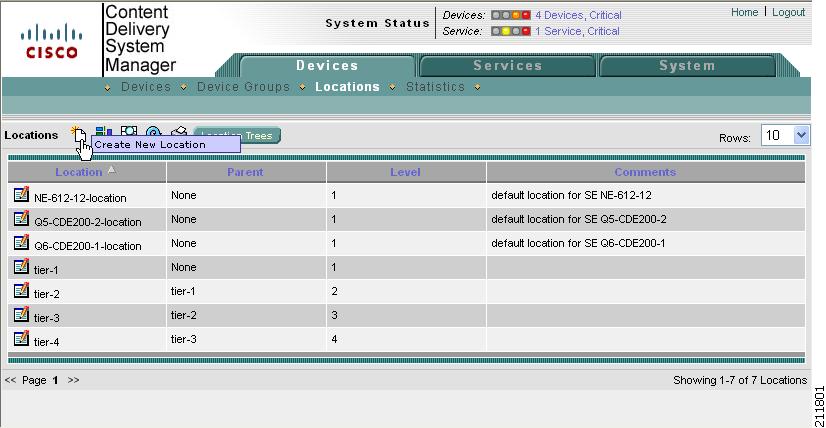The image size is (826, 428).
Task: Open the '1 Service, Critical' link
Action: 577,31
